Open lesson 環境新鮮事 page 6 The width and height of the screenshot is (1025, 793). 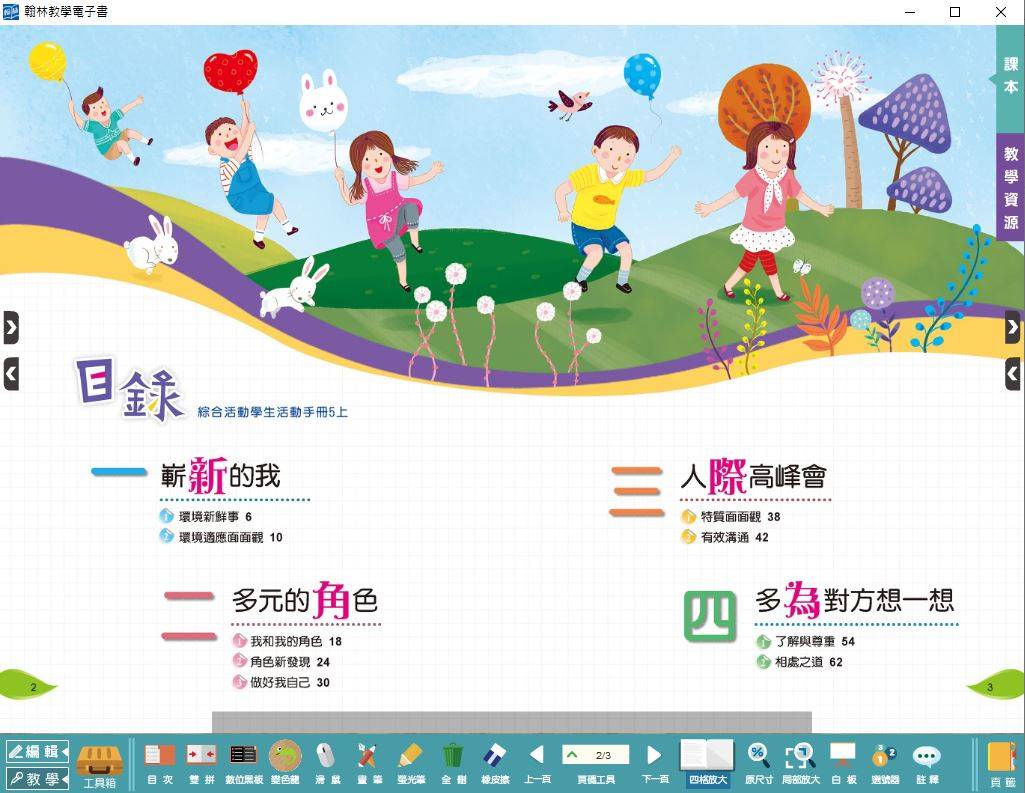pos(205,516)
